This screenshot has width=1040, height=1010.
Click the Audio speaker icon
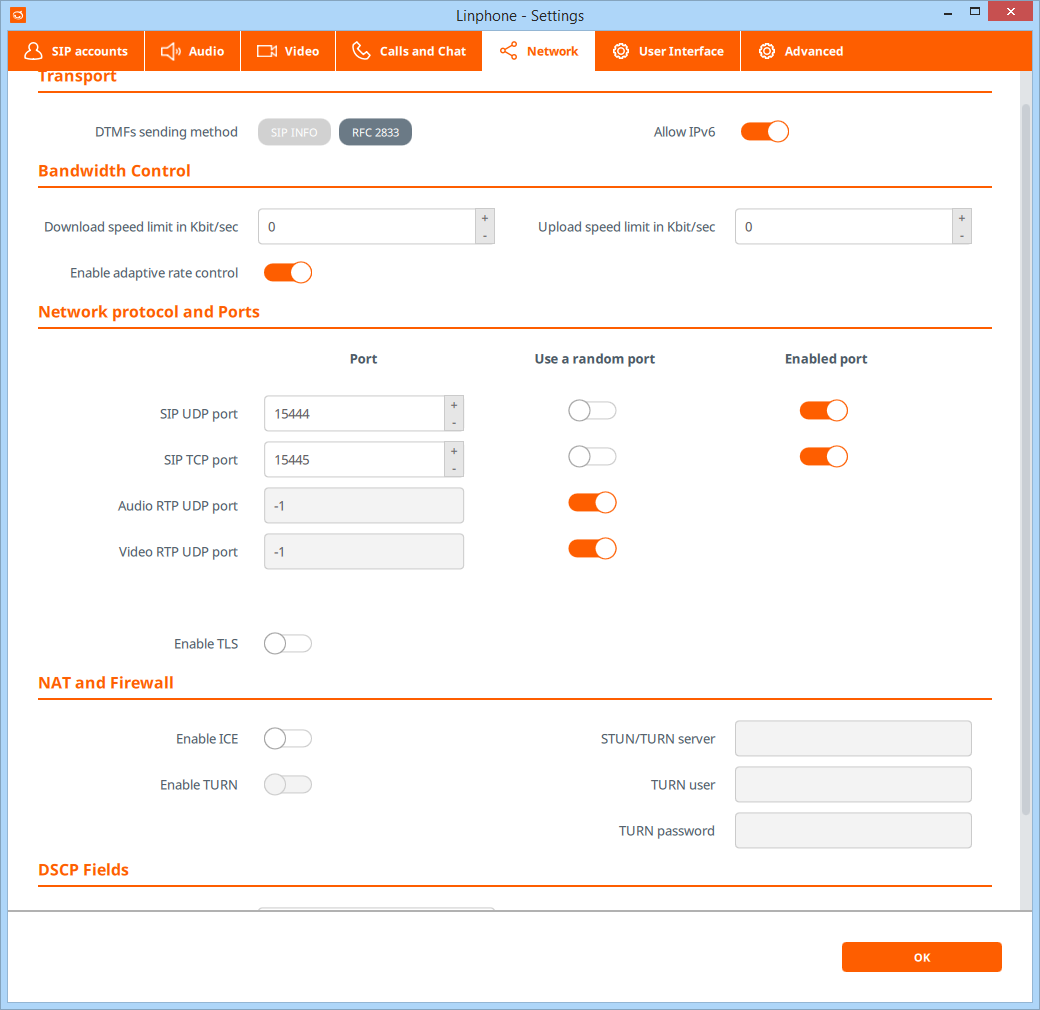point(170,51)
